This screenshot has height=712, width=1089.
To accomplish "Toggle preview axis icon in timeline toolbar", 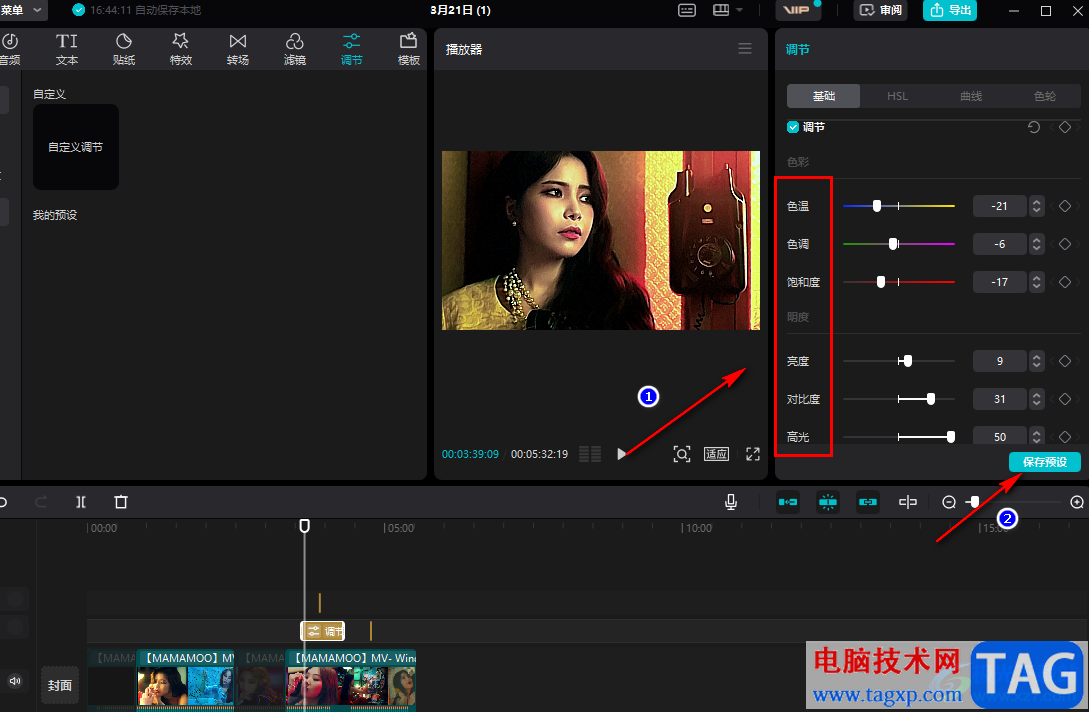I will tap(908, 502).
